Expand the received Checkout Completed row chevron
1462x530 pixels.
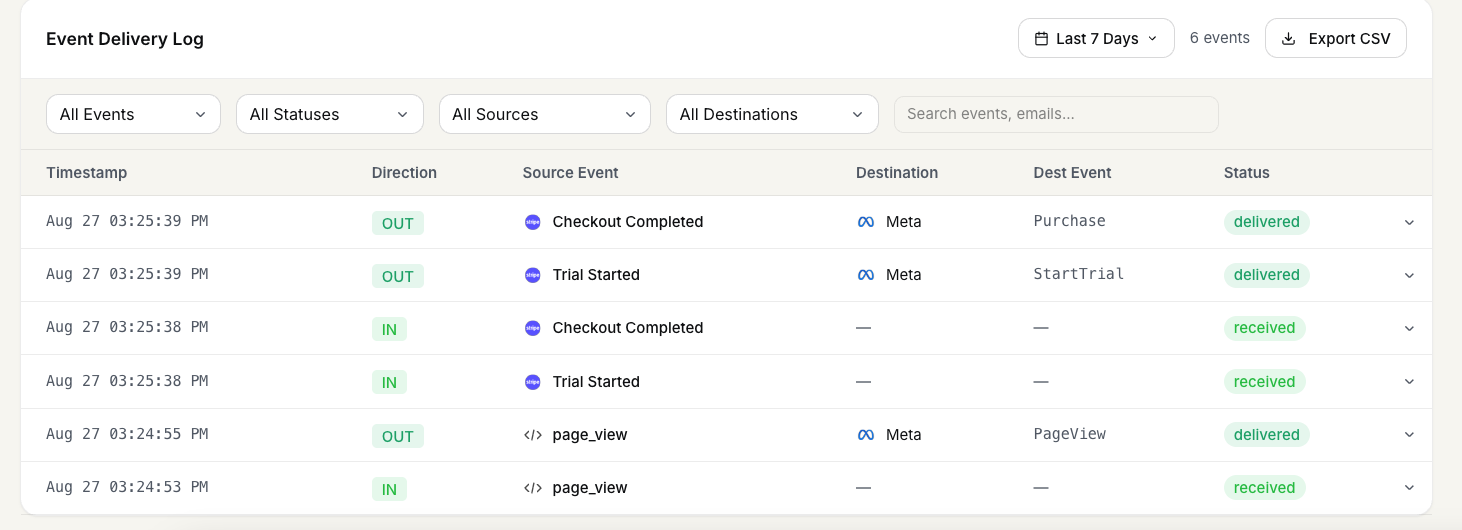point(1409,328)
